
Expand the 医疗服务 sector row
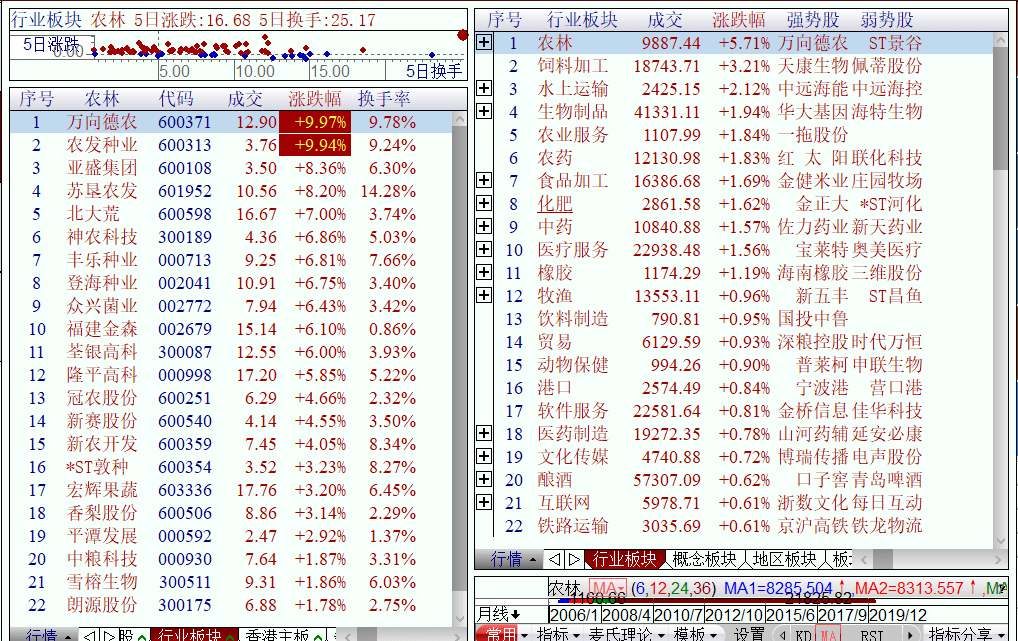tap(484, 249)
